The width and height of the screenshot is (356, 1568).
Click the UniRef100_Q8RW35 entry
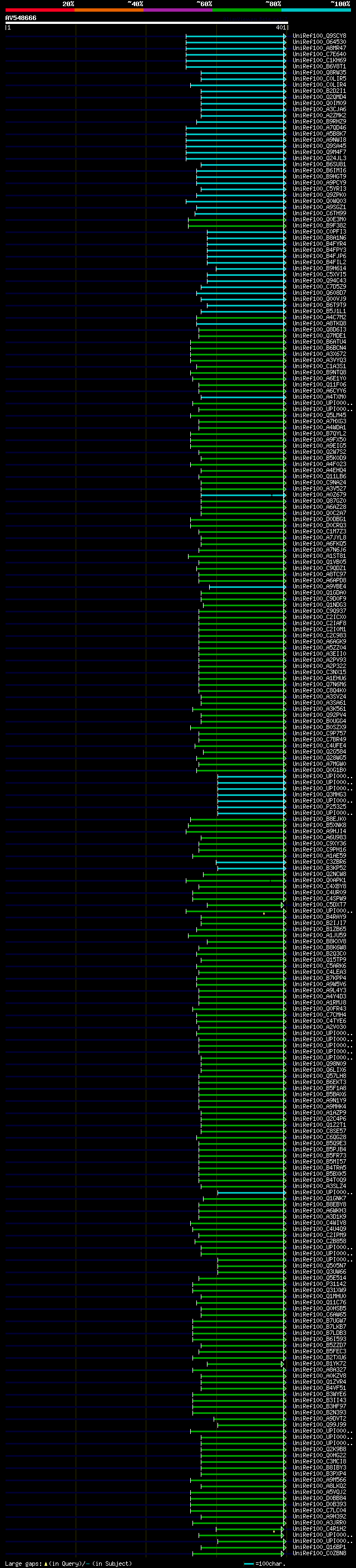point(319,72)
